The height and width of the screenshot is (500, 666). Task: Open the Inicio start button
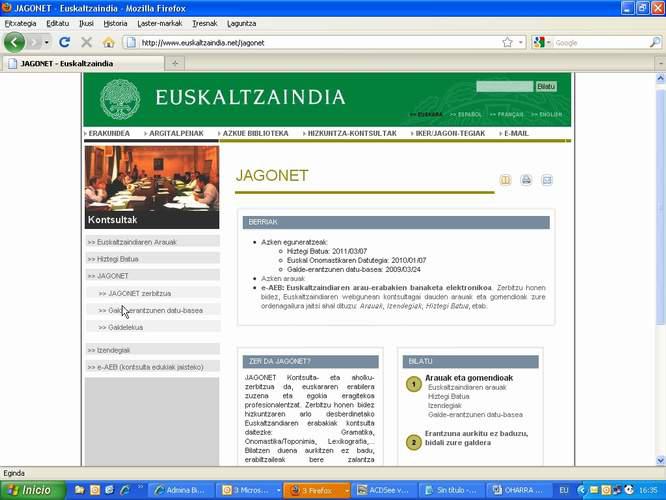33,490
